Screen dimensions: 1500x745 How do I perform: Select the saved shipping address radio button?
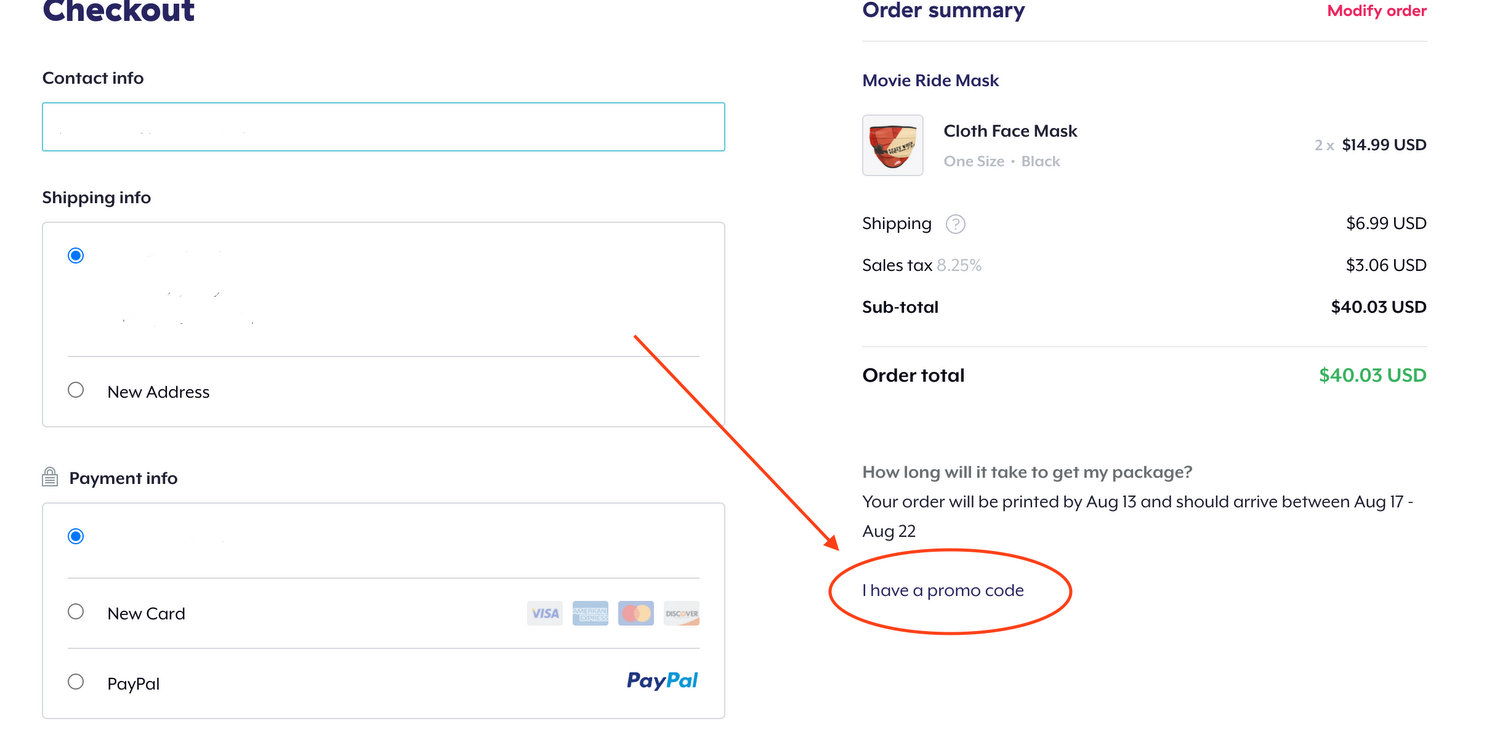pyautogui.click(x=76, y=255)
